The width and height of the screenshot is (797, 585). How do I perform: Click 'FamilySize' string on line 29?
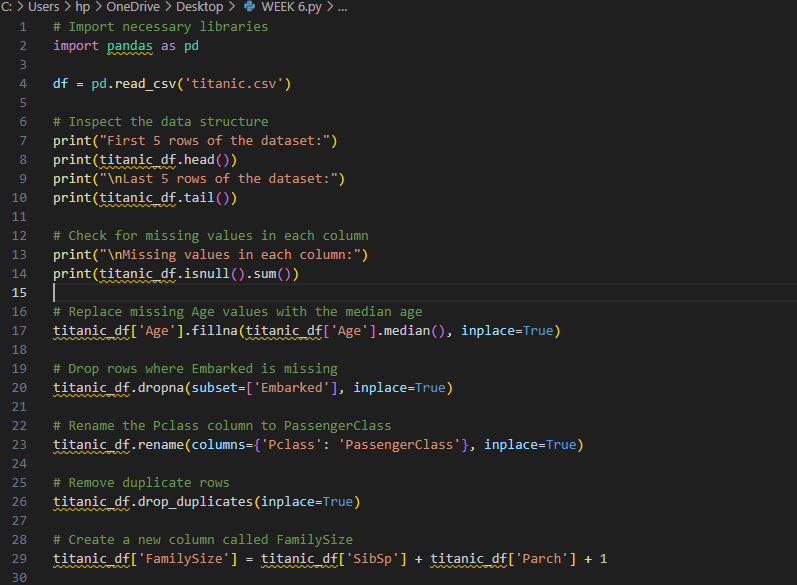click(184, 559)
